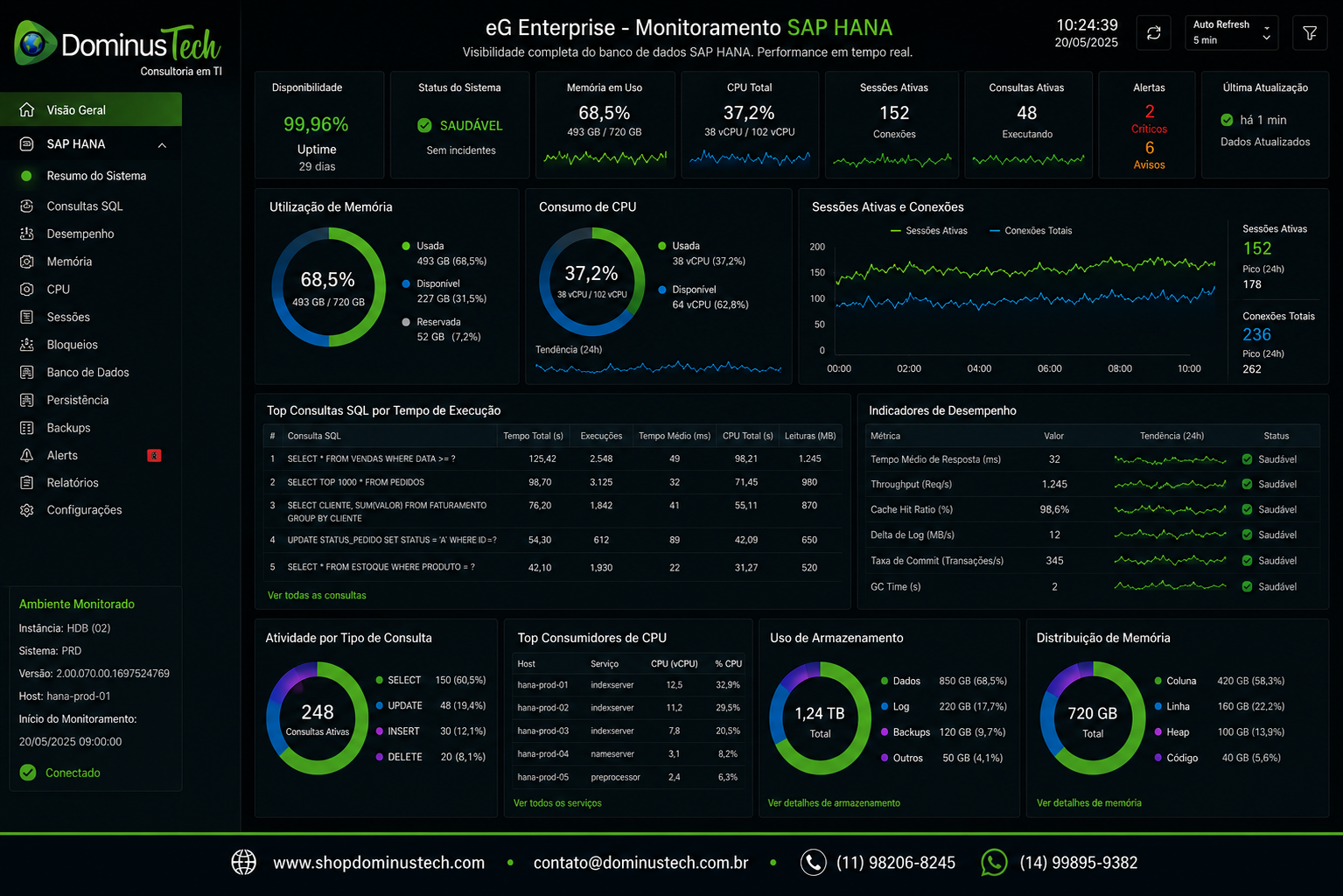
Task: Click the Alerts bell icon
Action: 27,455
